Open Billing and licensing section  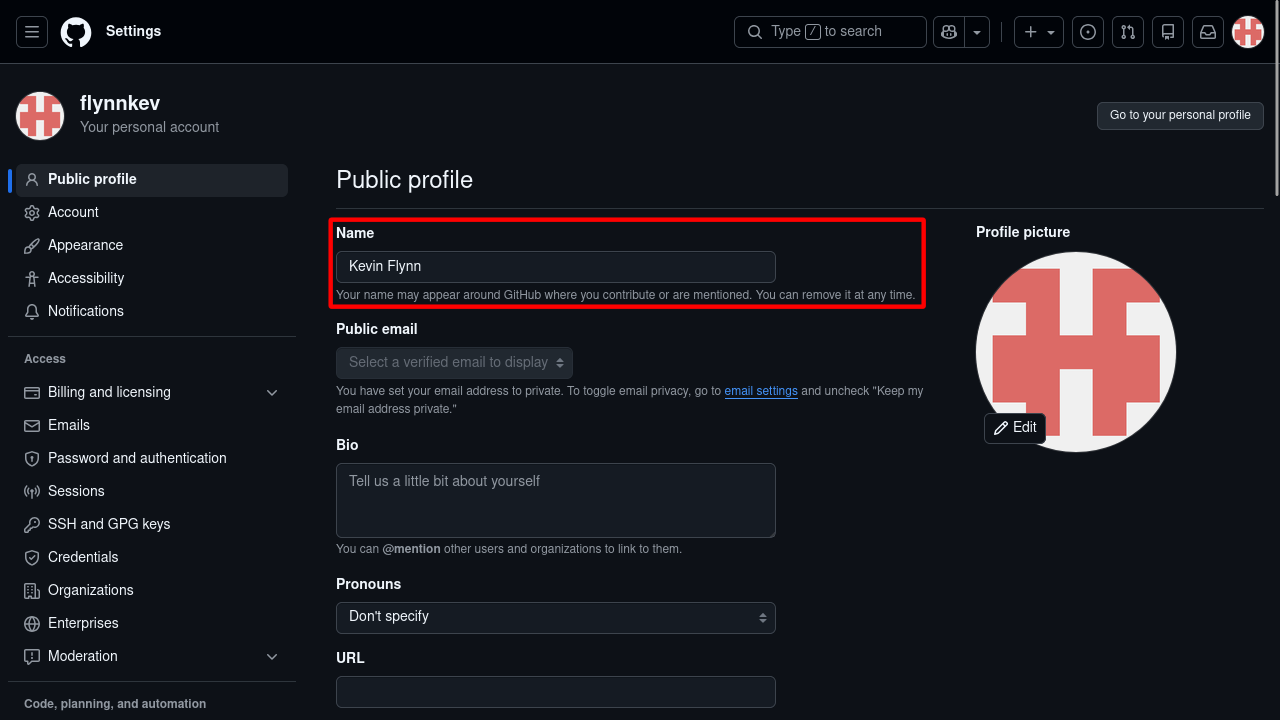tap(152, 393)
